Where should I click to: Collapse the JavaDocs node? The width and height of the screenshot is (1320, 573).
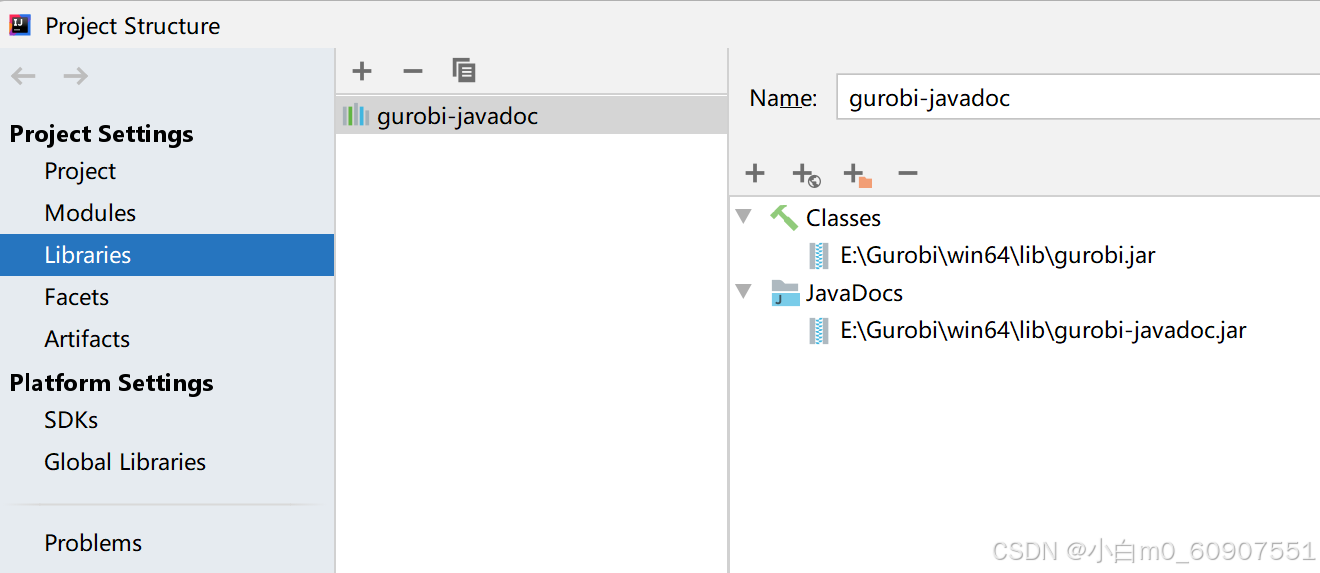pos(743,291)
